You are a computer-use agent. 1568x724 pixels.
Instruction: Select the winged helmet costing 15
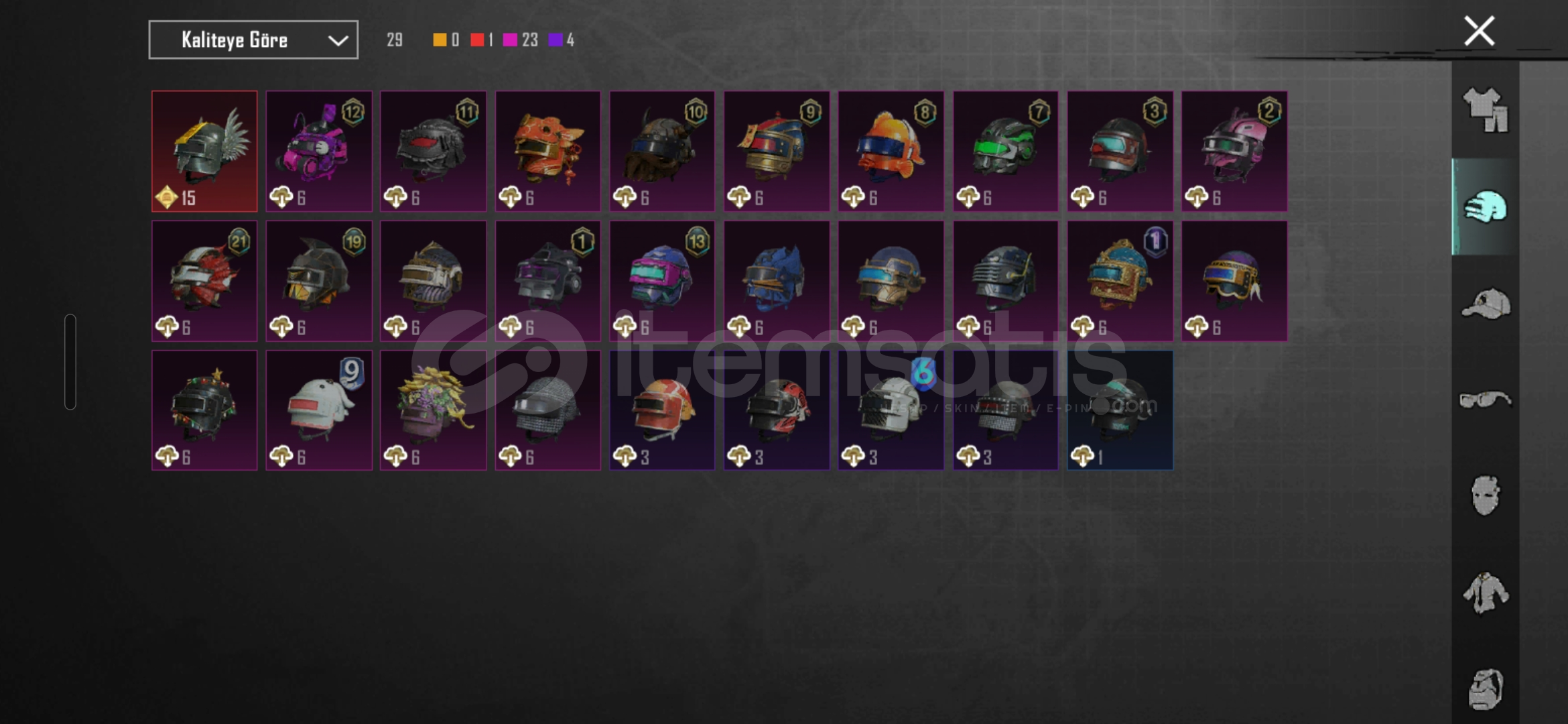point(204,152)
